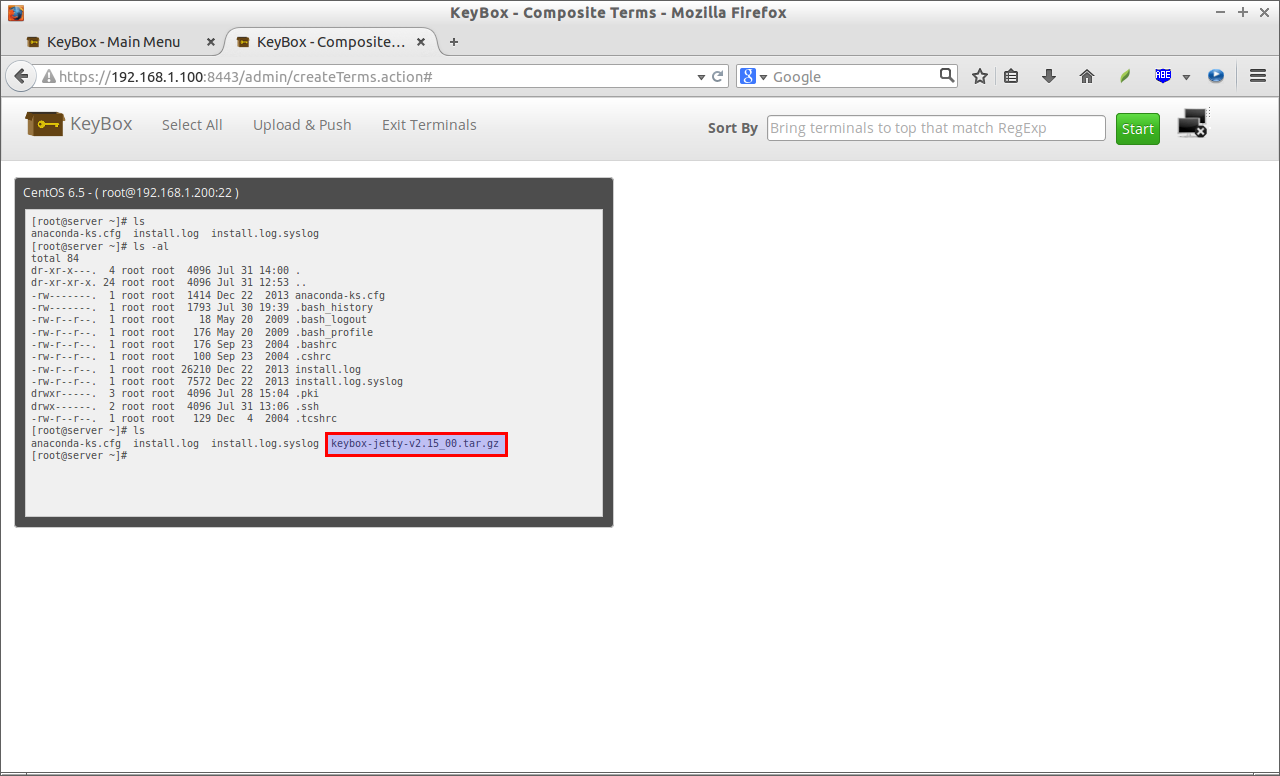
Task: Click the Sort By label
Action: tap(732, 128)
